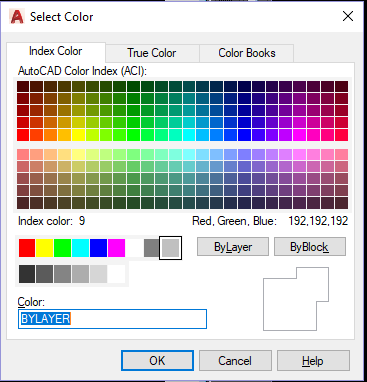Click the ByLayer color preview box
Screen dimensions: 367x382
coord(296,299)
